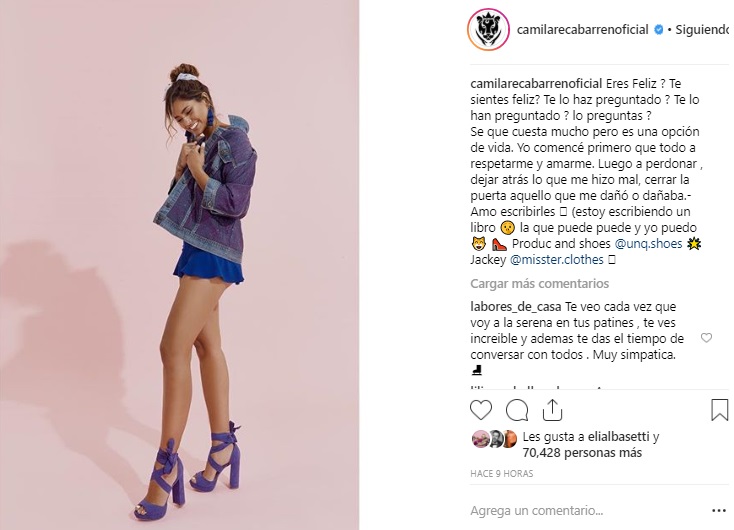Expand Cargar más comentarios

(539, 284)
